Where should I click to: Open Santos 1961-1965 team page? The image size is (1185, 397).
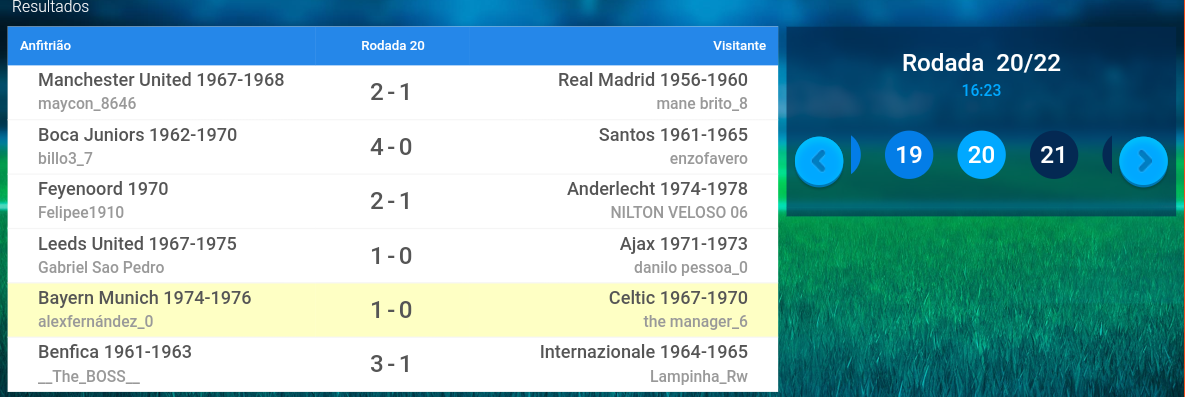click(x=673, y=135)
